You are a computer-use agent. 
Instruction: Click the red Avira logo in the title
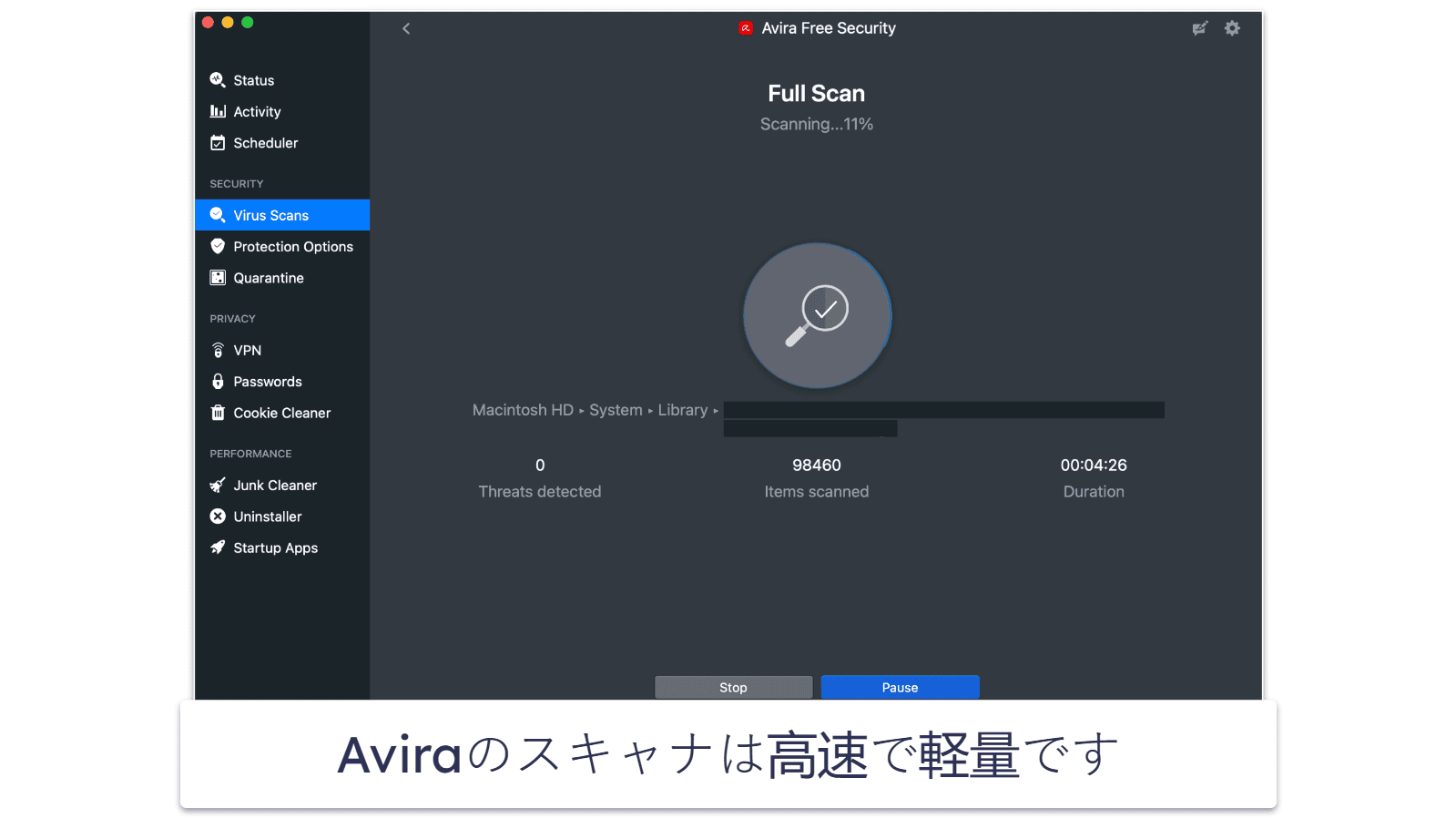(x=746, y=28)
